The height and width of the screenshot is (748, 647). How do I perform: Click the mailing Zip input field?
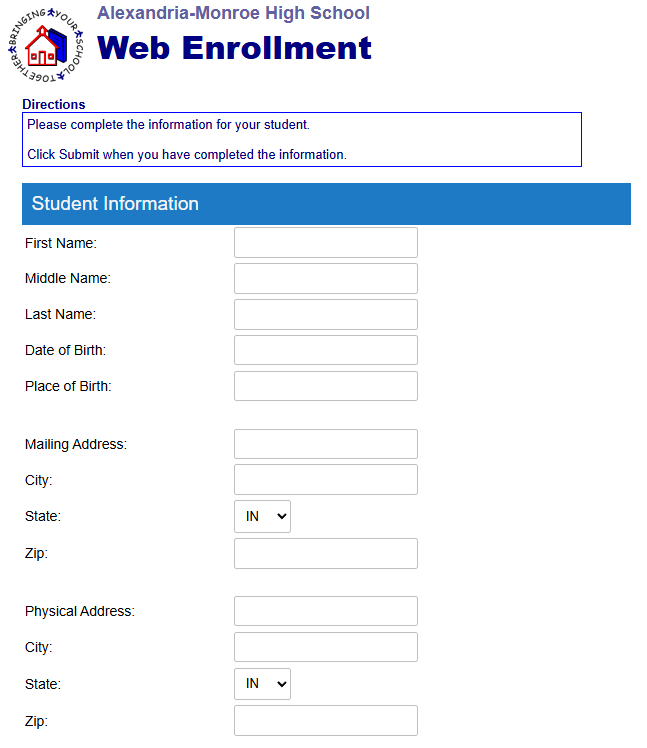pyautogui.click(x=325, y=553)
